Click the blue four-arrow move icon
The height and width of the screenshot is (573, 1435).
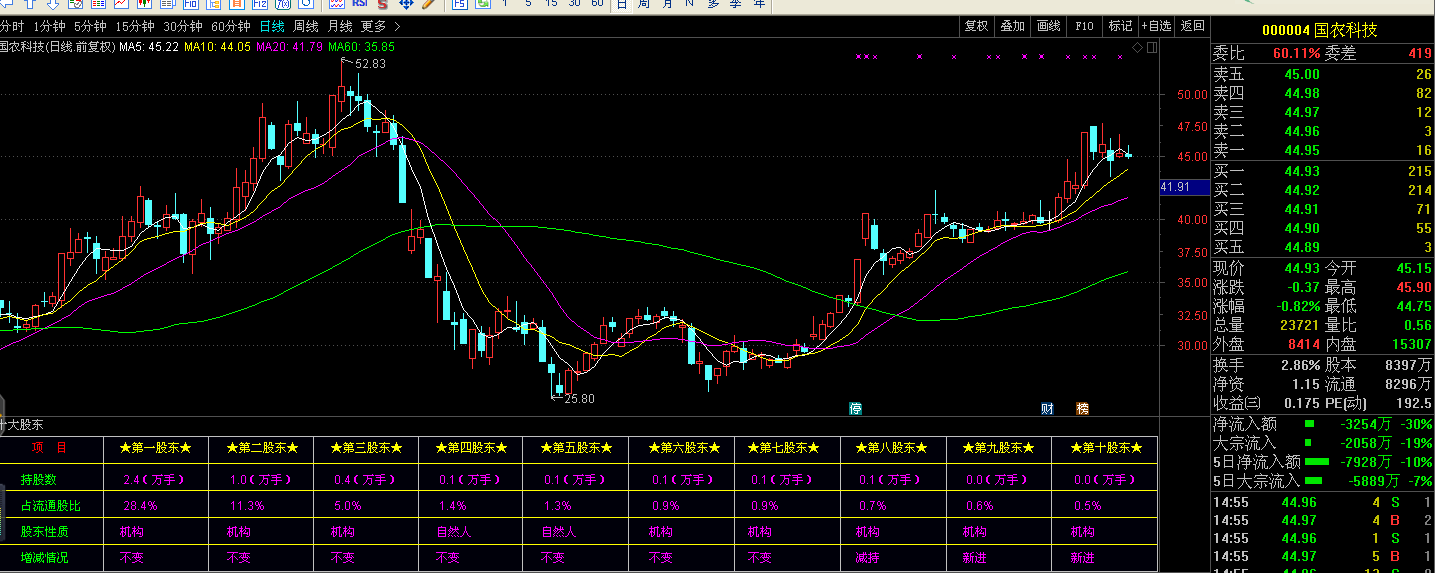click(406, 4)
